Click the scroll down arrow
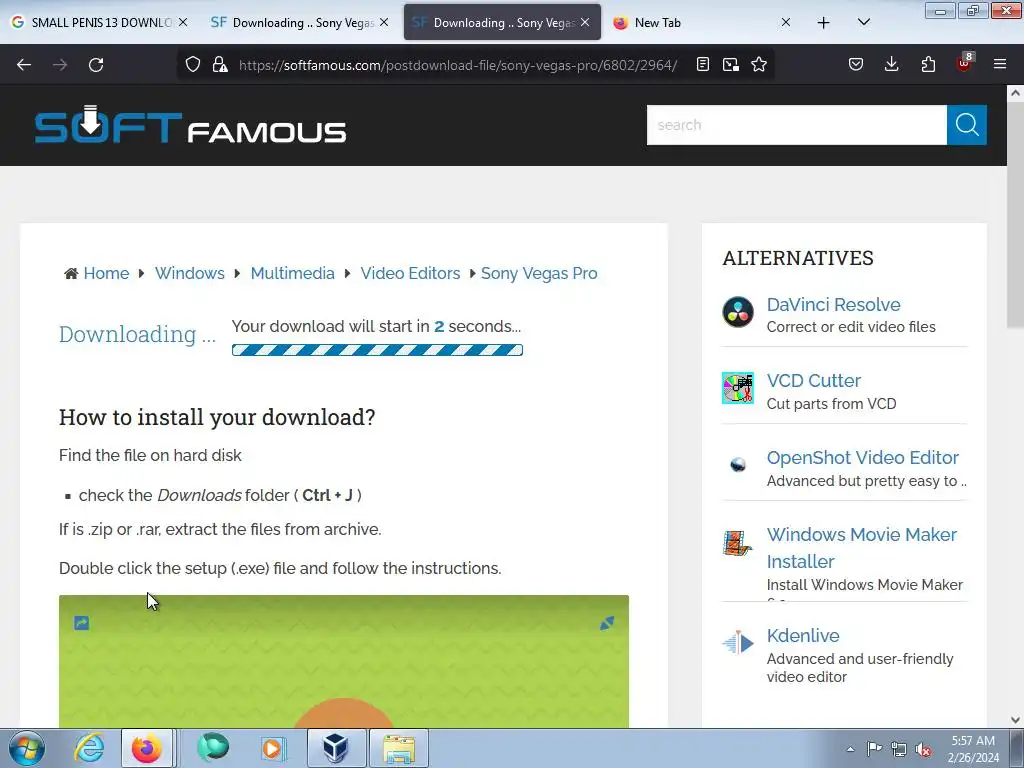 [1015, 720]
